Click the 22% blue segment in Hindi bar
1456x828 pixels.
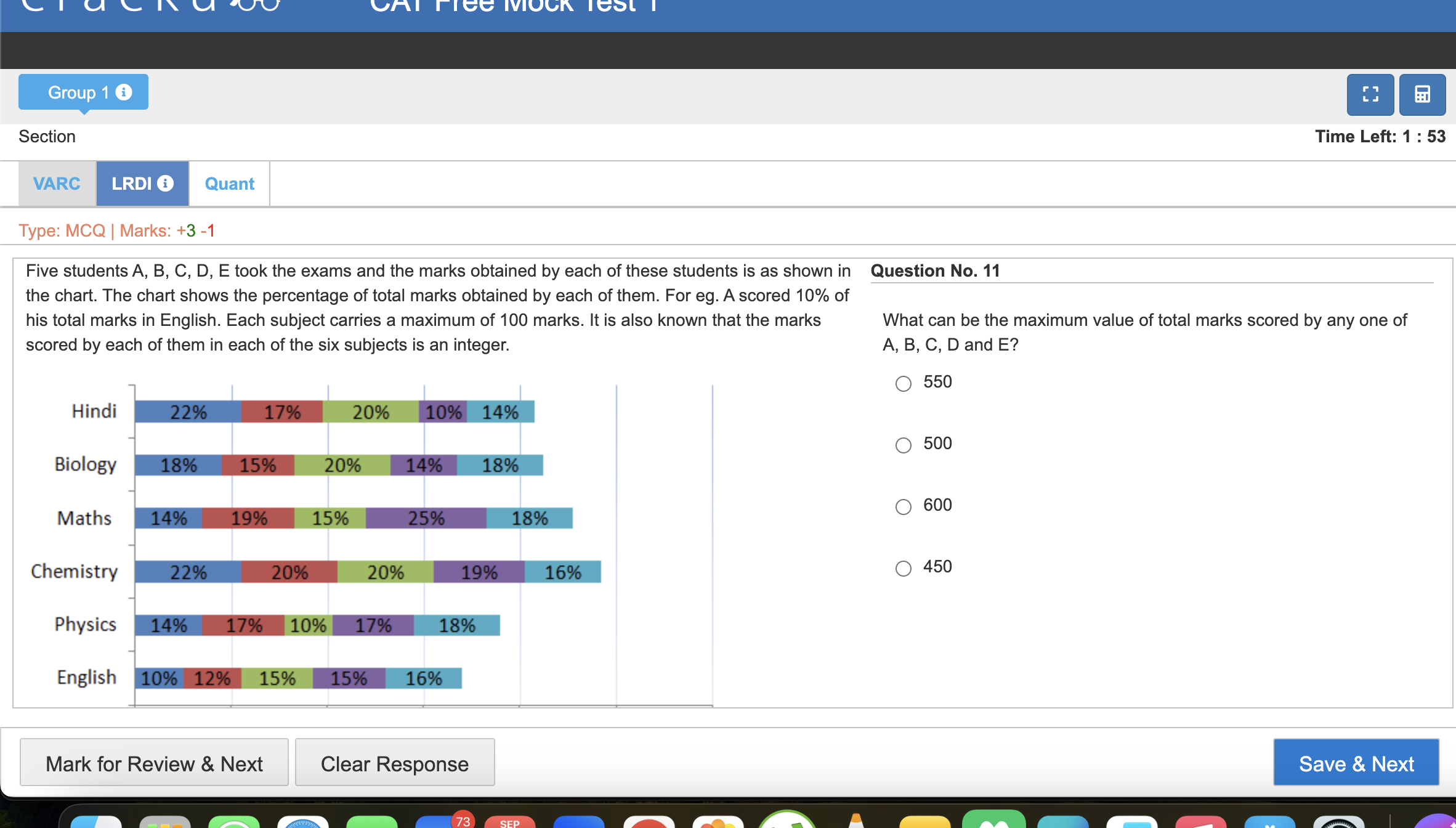(x=188, y=412)
